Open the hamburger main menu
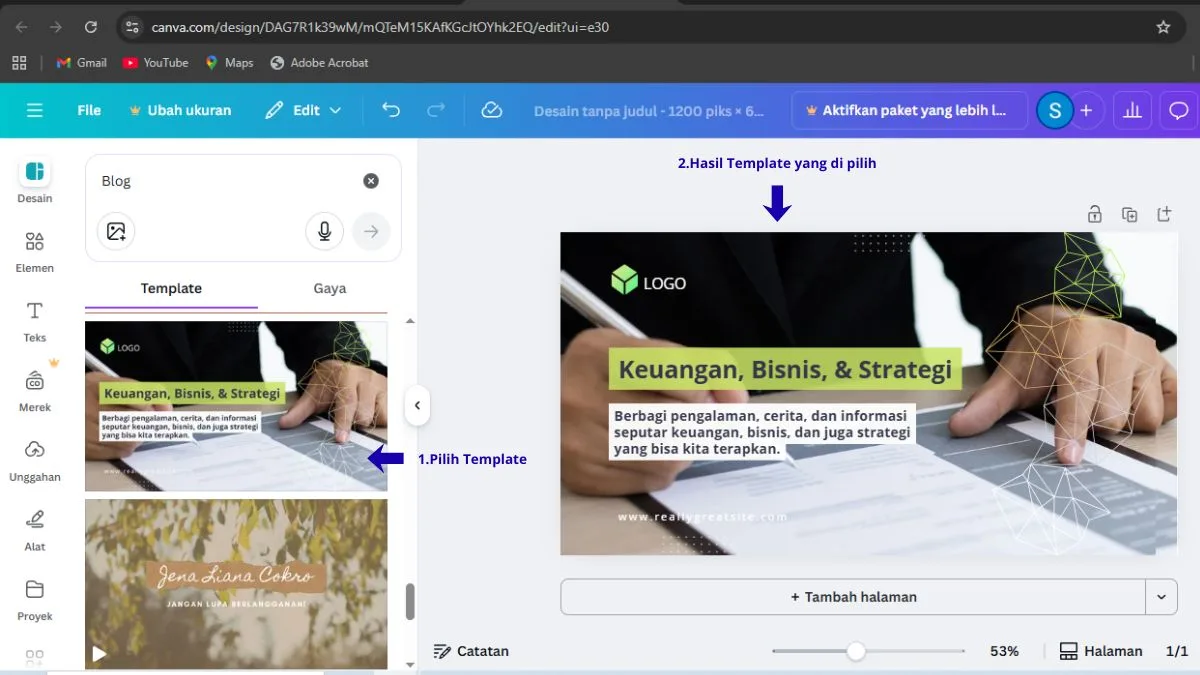This screenshot has height=675, width=1200. click(x=35, y=110)
